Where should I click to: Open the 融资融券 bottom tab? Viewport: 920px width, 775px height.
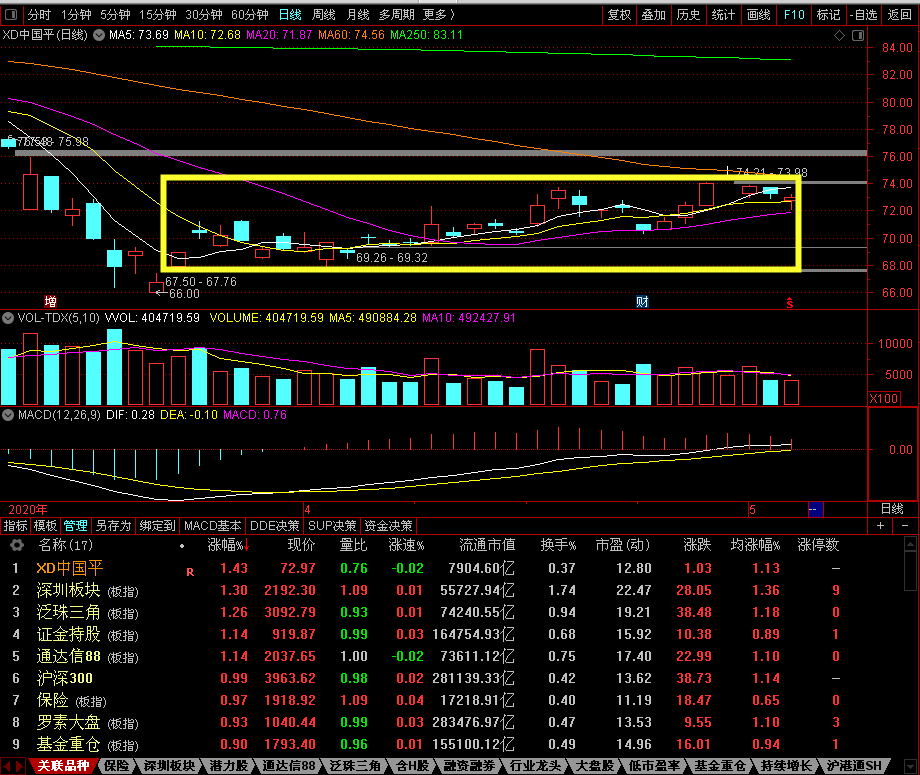point(469,766)
